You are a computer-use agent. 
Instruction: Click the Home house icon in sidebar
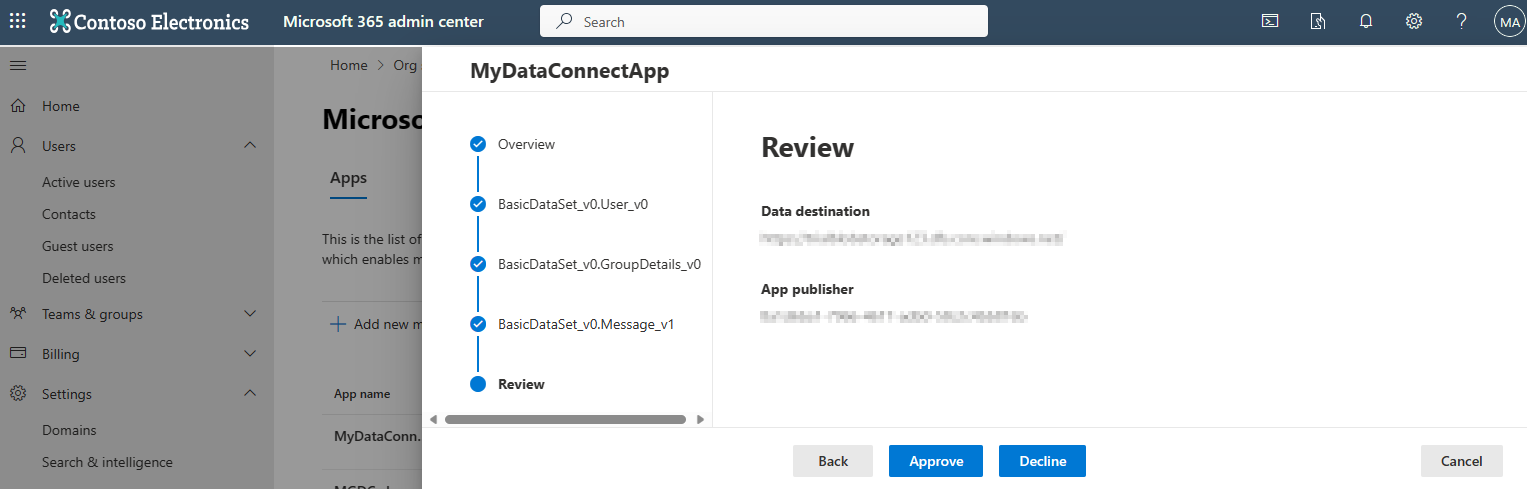pos(18,106)
